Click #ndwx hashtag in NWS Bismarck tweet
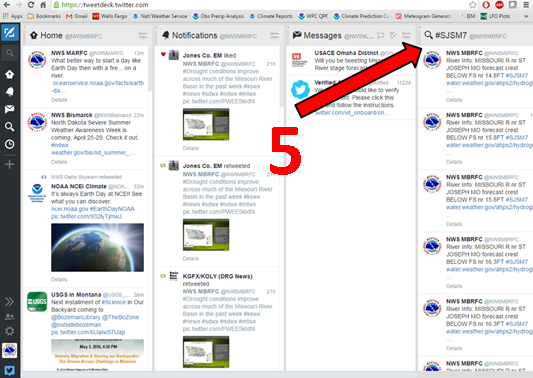The width and height of the screenshot is (533, 378). click(60, 145)
